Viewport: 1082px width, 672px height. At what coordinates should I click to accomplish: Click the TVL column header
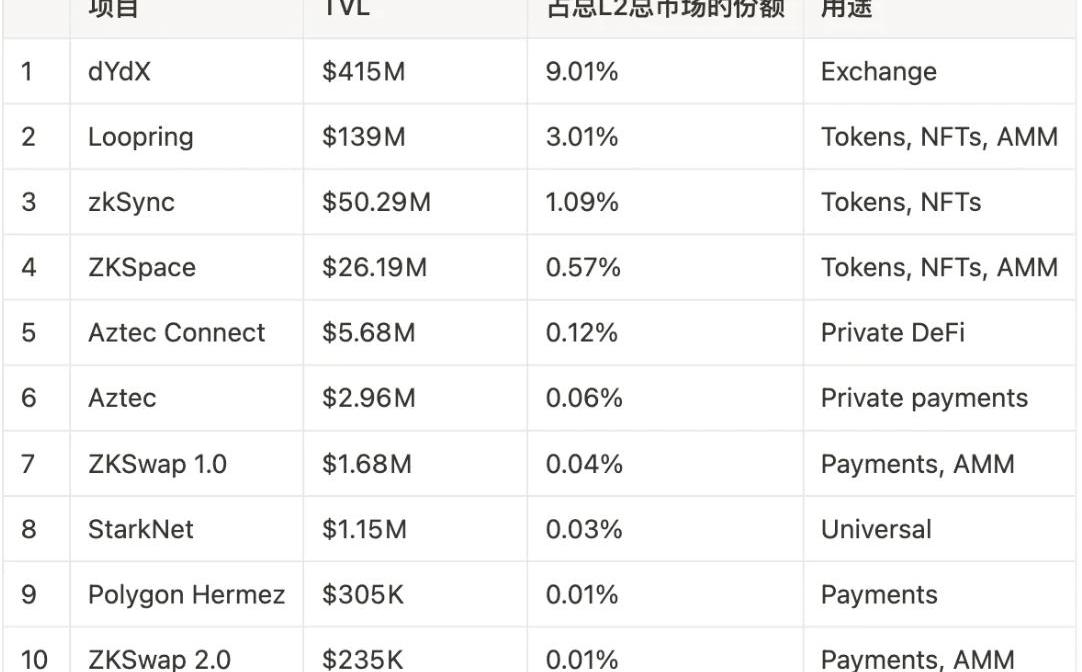coord(347,10)
